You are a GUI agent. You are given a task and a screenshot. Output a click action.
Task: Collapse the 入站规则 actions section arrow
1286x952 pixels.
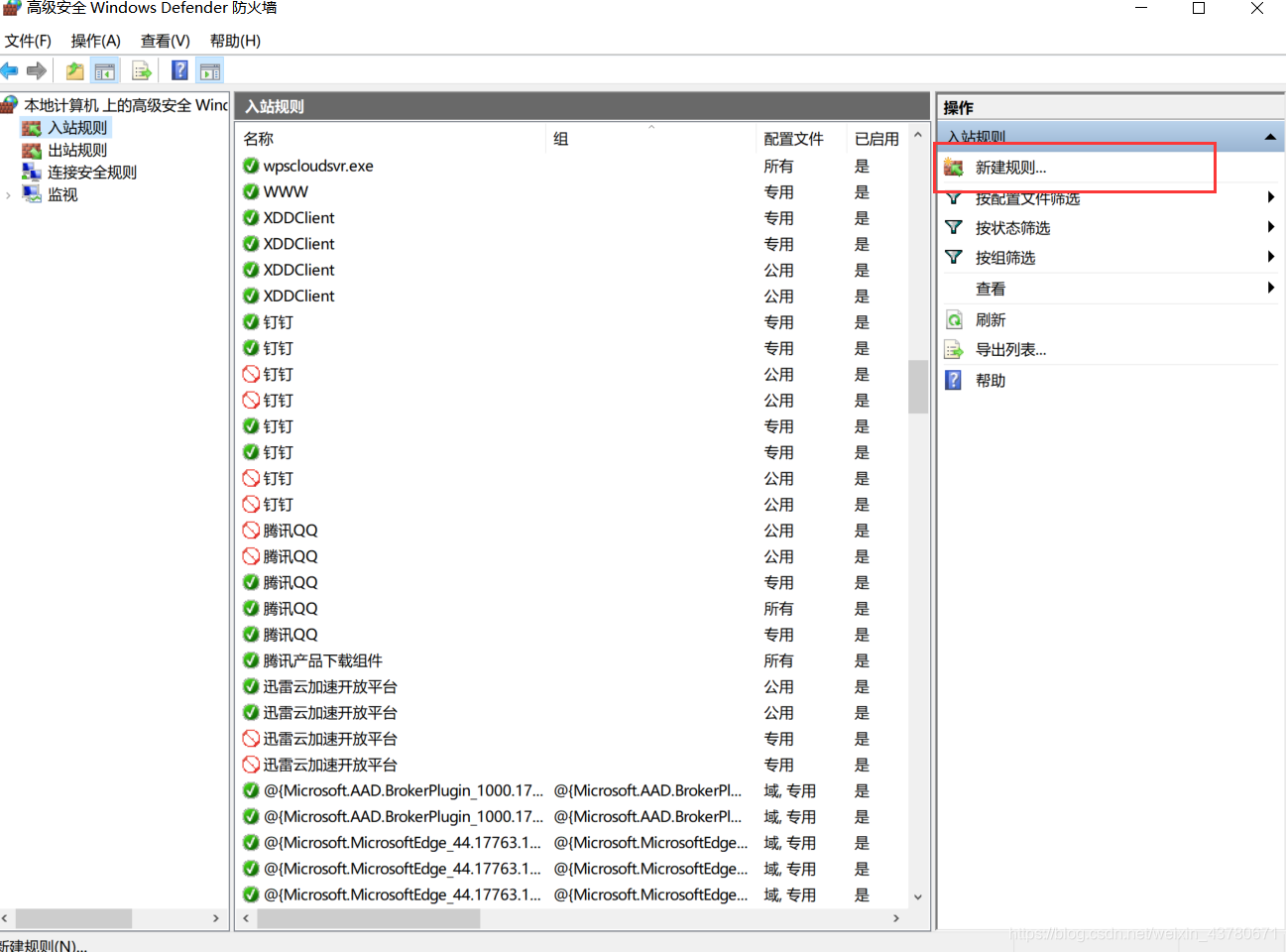pos(1270,137)
